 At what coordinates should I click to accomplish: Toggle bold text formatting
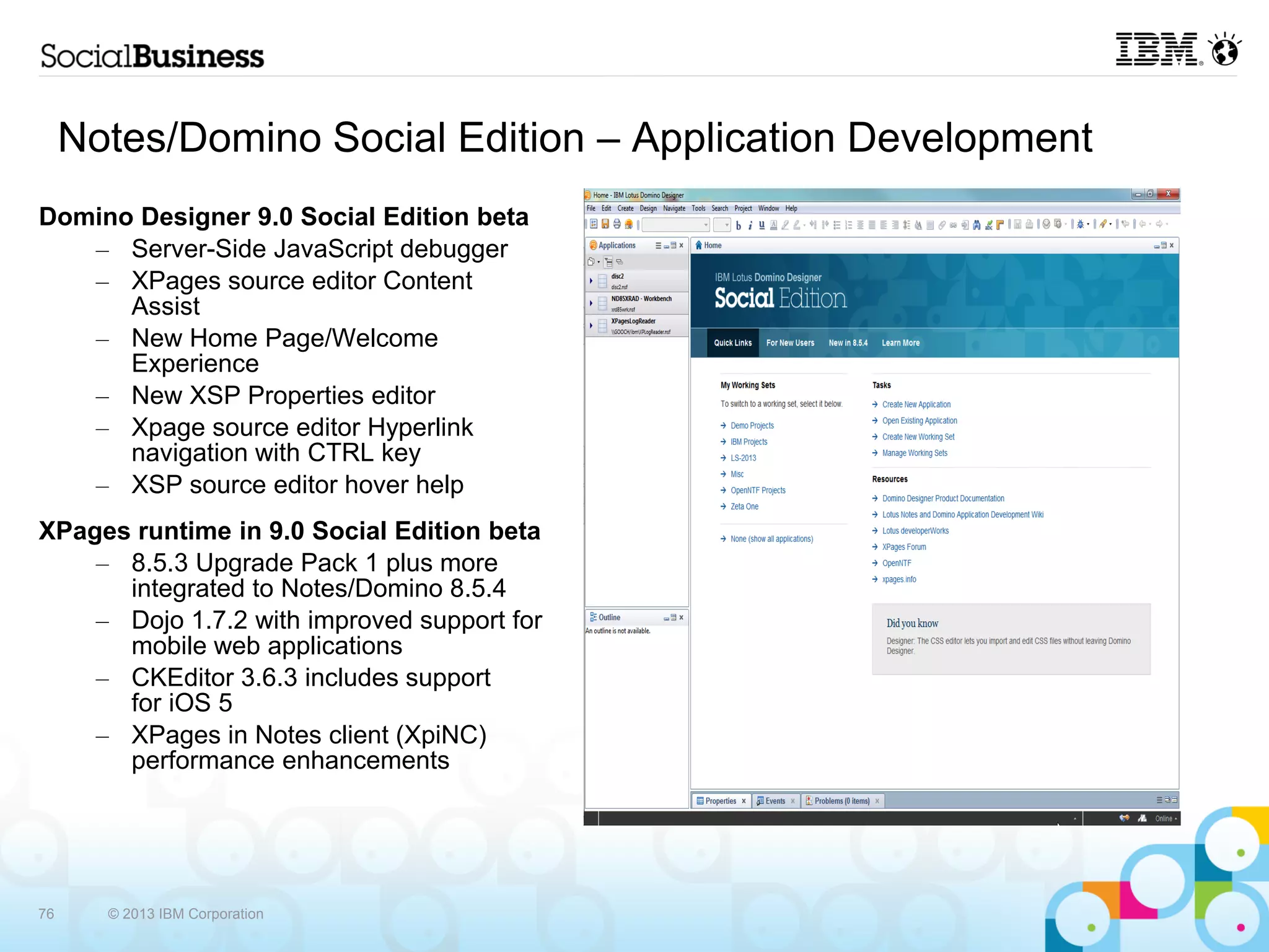click(739, 225)
